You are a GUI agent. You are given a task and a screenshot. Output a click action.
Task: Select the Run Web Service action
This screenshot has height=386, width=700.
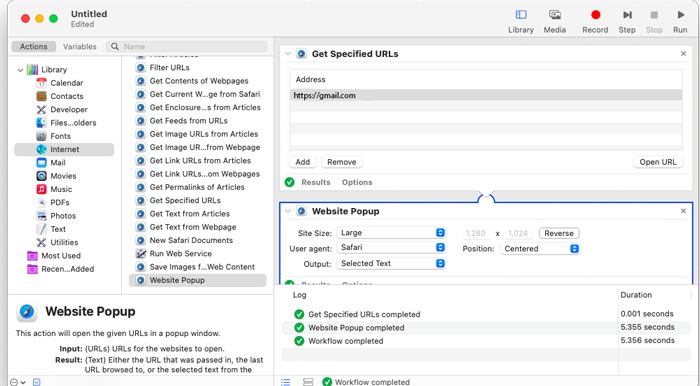(x=180, y=254)
